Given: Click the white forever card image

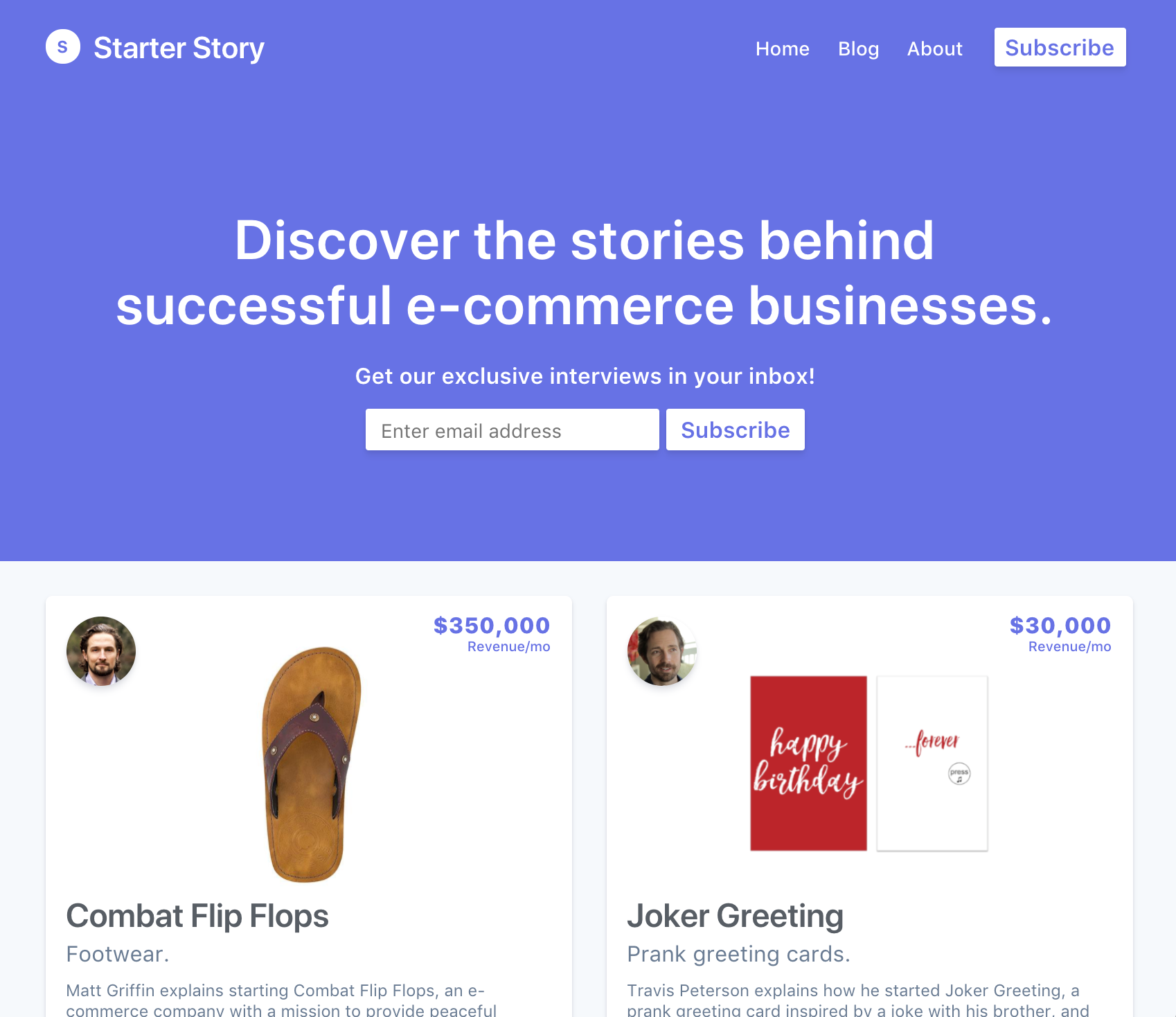Looking at the screenshot, I should click(932, 763).
